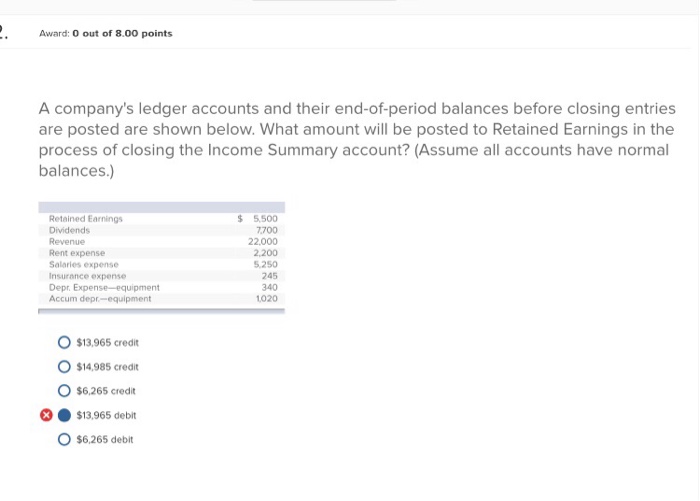This screenshot has width=700, height=501.
Task: Select the $13,965 credit option
Action: point(64,342)
